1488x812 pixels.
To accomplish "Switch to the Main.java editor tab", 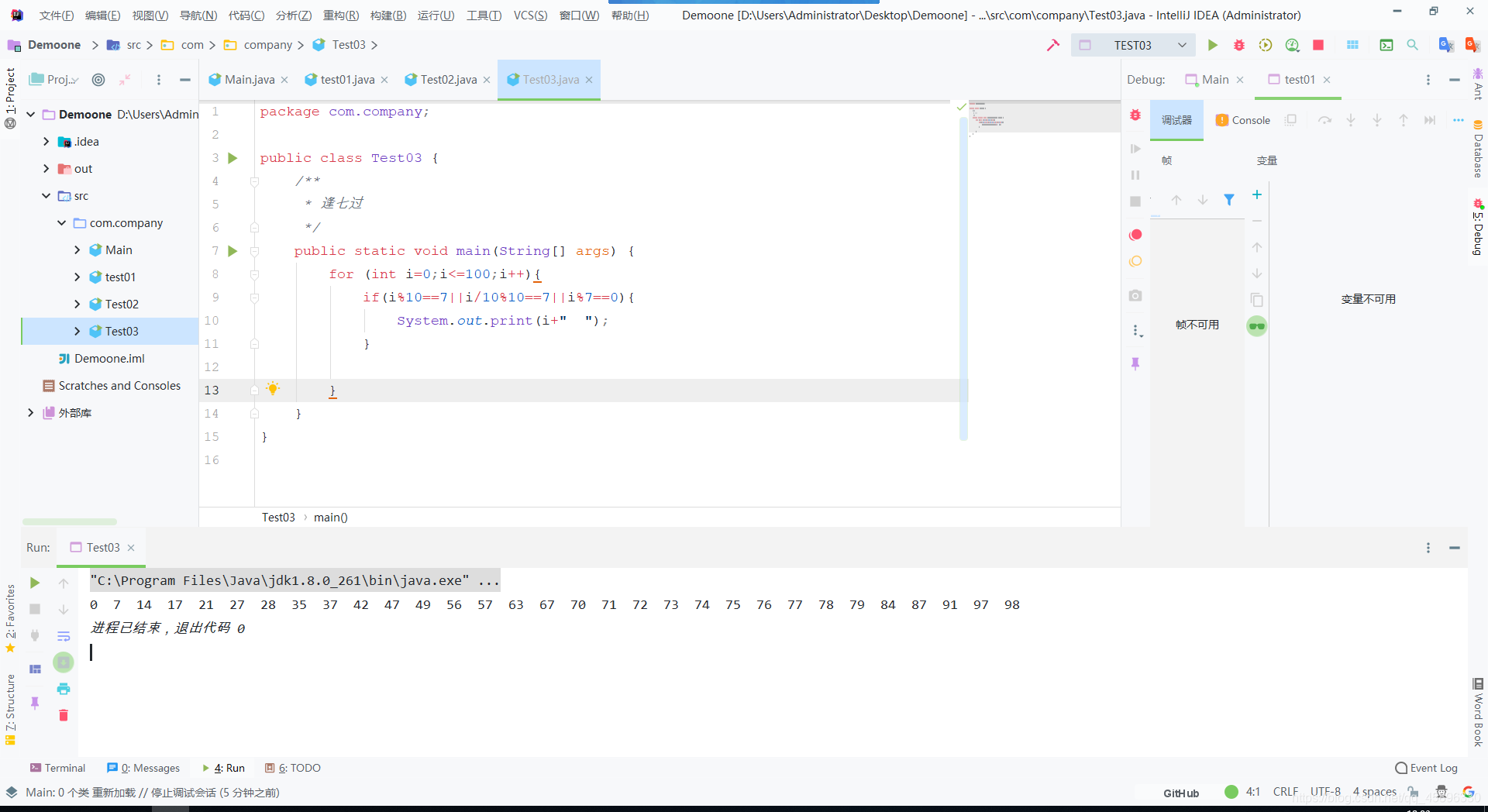I will pos(249,79).
